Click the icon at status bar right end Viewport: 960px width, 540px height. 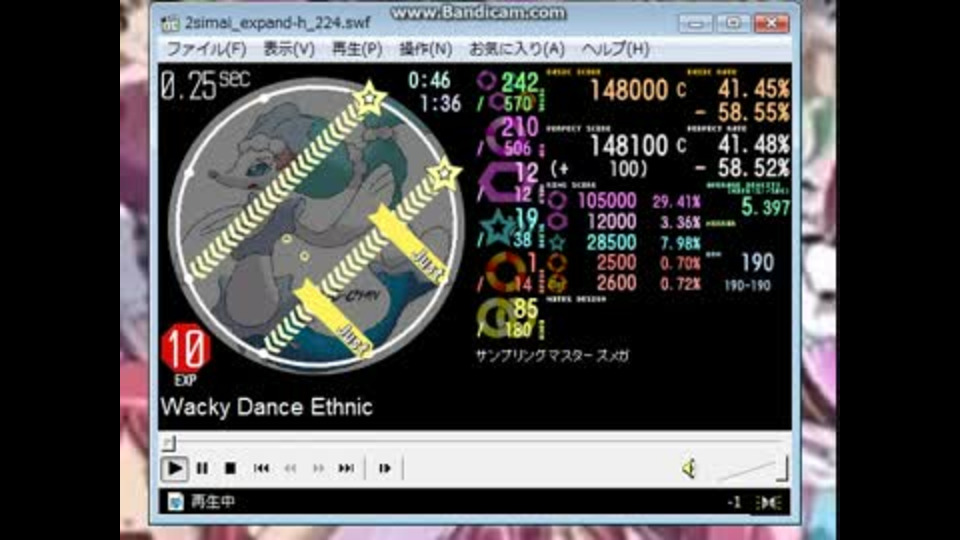(768, 503)
